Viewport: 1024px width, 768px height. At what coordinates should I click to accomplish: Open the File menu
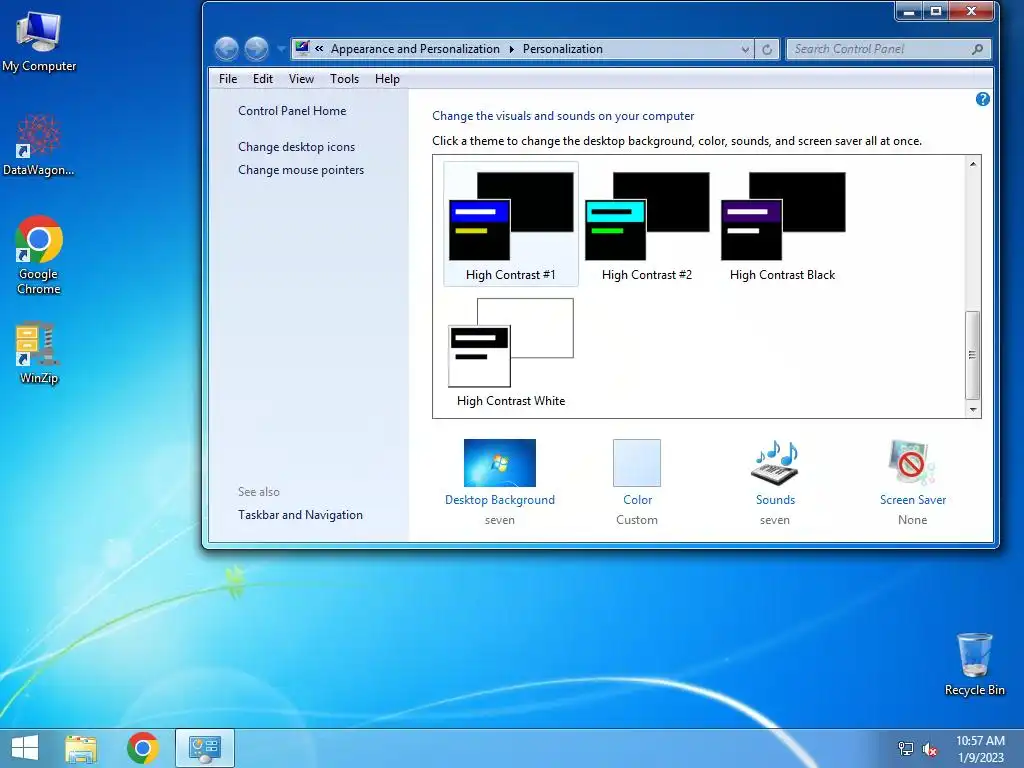(228, 79)
